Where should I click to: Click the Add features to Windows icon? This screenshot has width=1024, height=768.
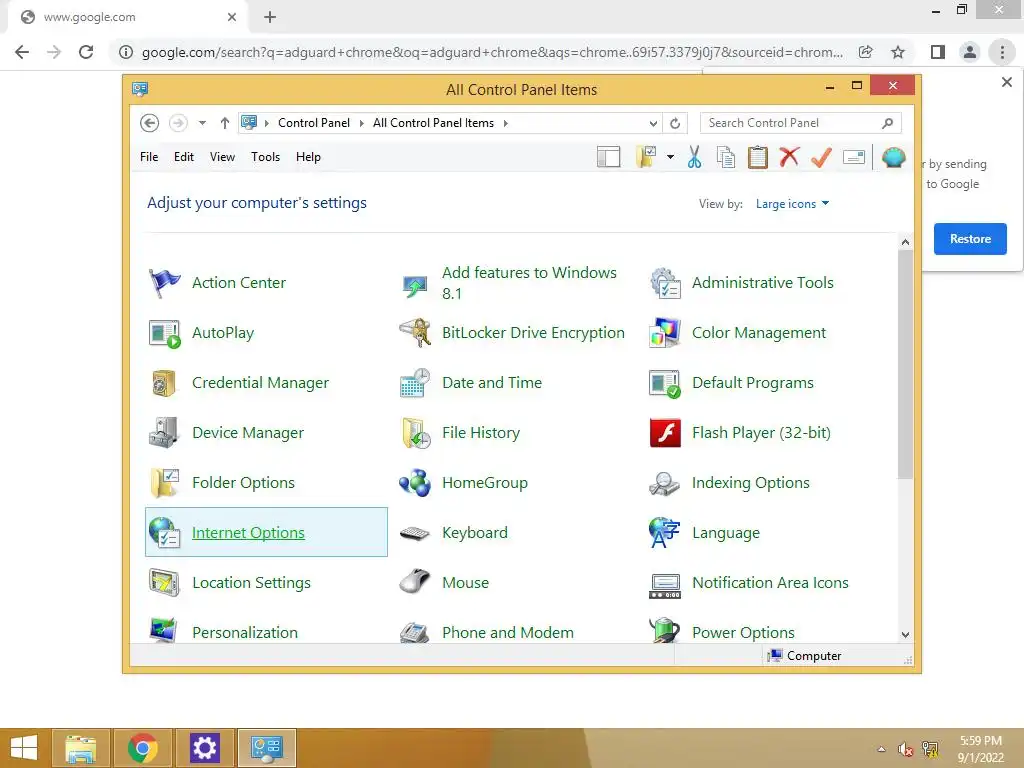[x=415, y=285]
